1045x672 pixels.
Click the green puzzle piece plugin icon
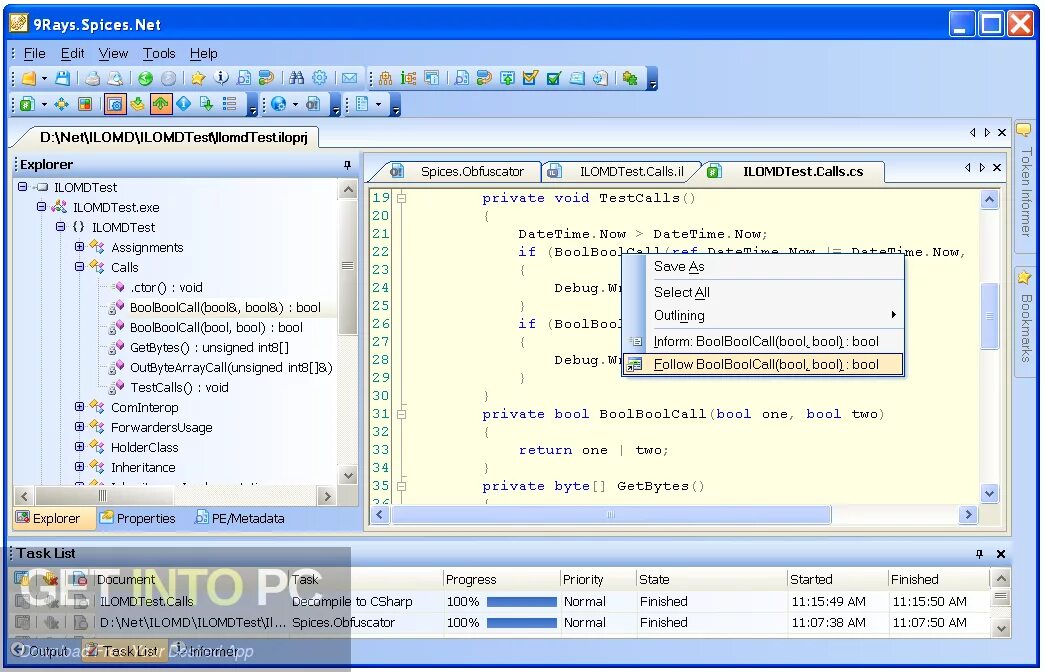pyautogui.click(x=630, y=79)
